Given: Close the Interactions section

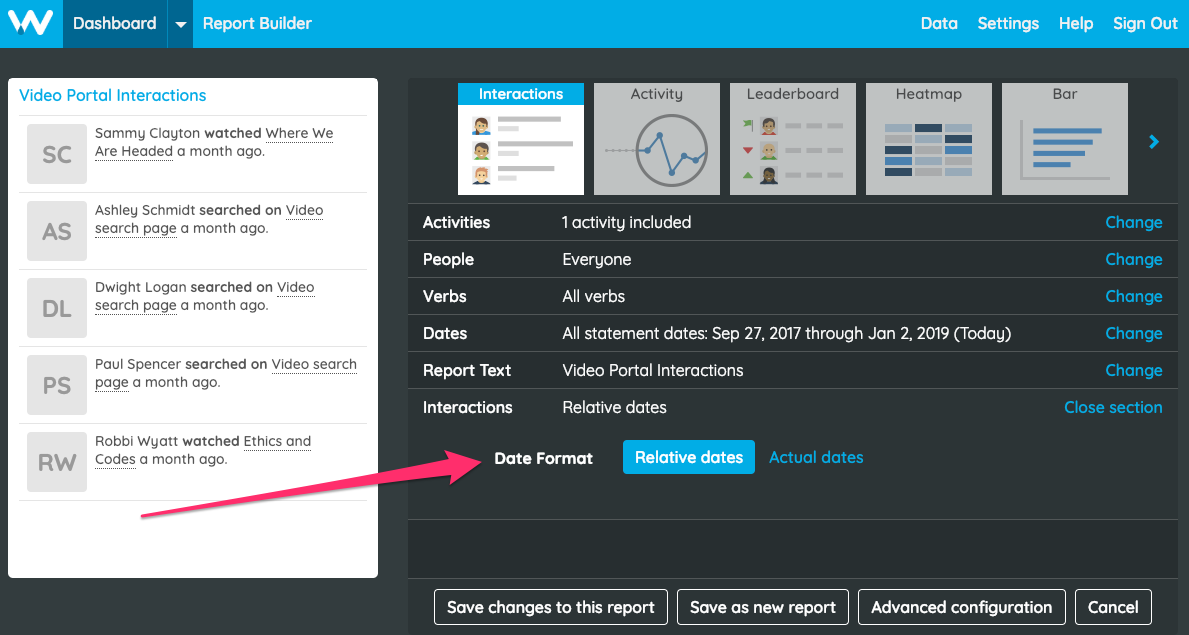Looking at the screenshot, I should [1113, 407].
